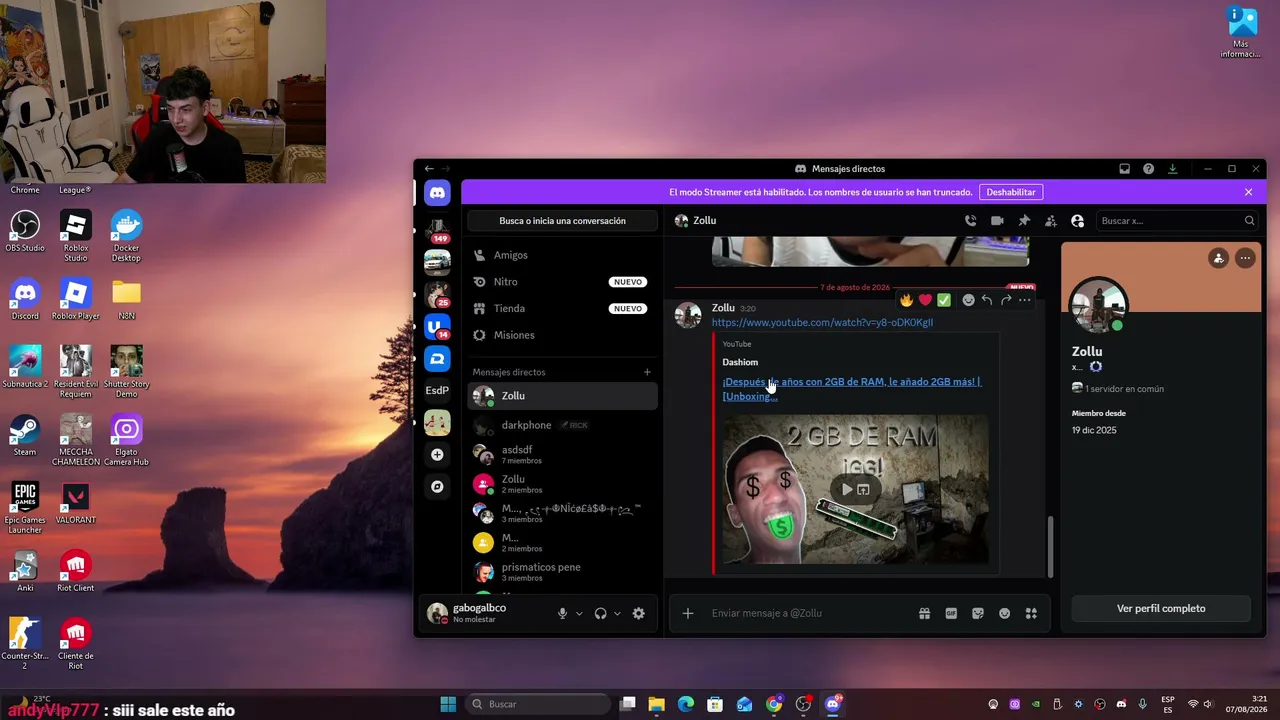Click Zollu's profile avatar in side panel
Screen dimensions: 1280x720
[1098, 306]
